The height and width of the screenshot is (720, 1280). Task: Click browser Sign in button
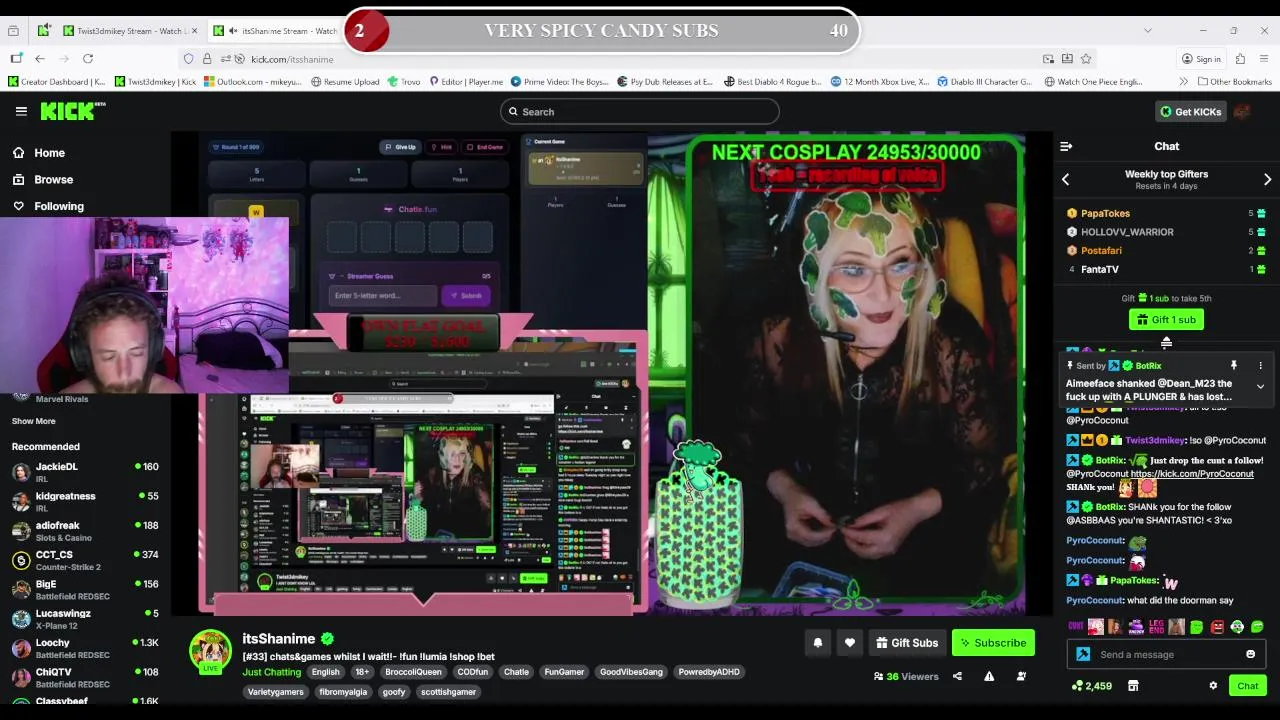(1201, 59)
